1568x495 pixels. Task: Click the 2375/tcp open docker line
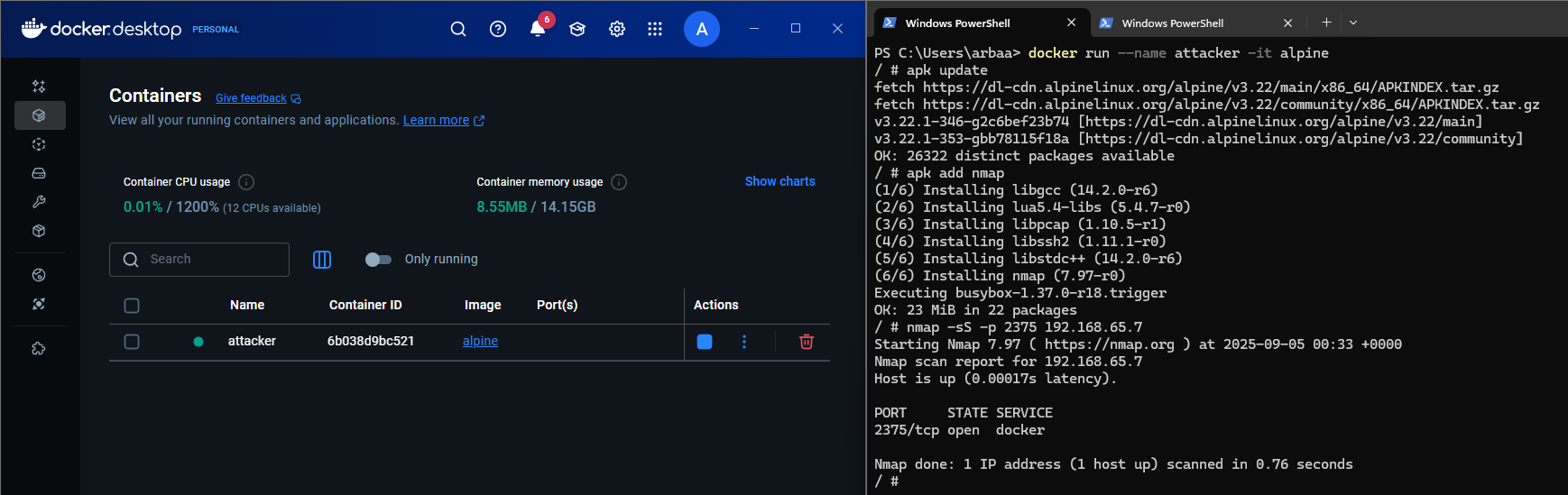click(960, 430)
